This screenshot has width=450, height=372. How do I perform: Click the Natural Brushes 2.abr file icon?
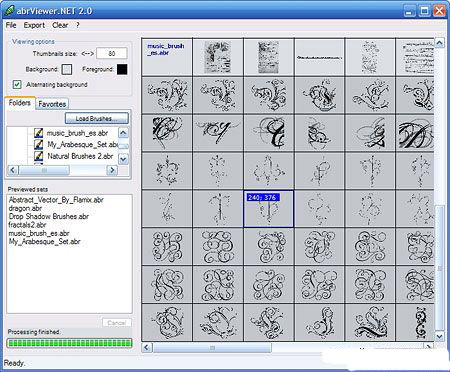click(x=38, y=156)
